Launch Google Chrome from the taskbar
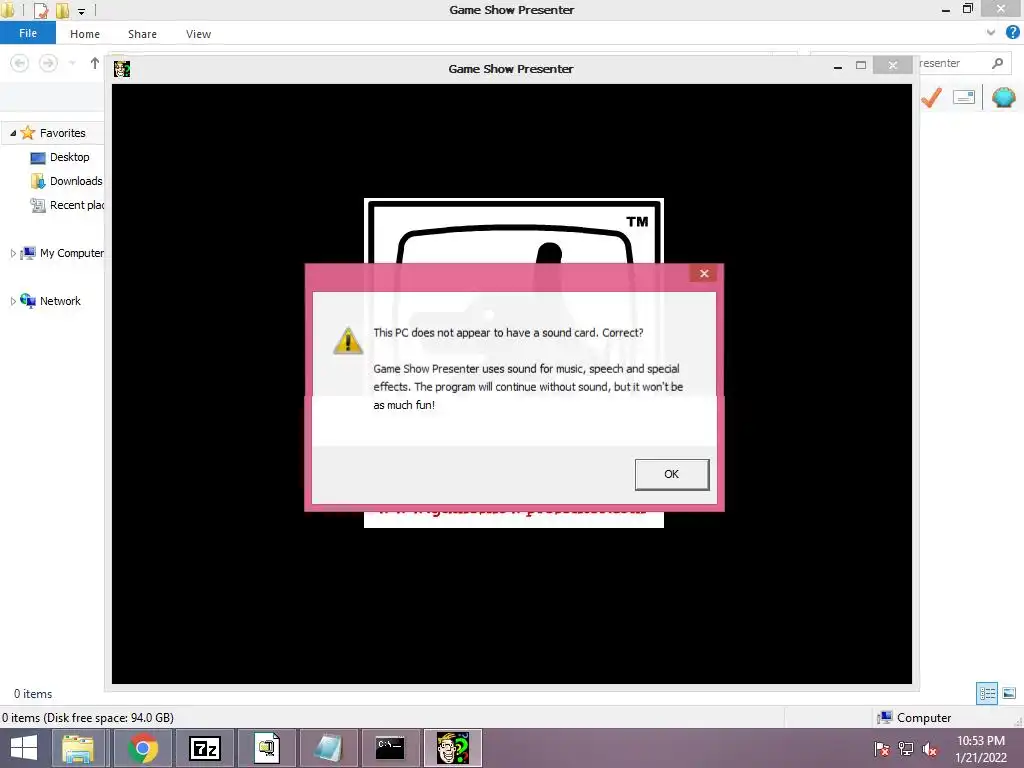This screenshot has width=1024, height=768. [142, 748]
